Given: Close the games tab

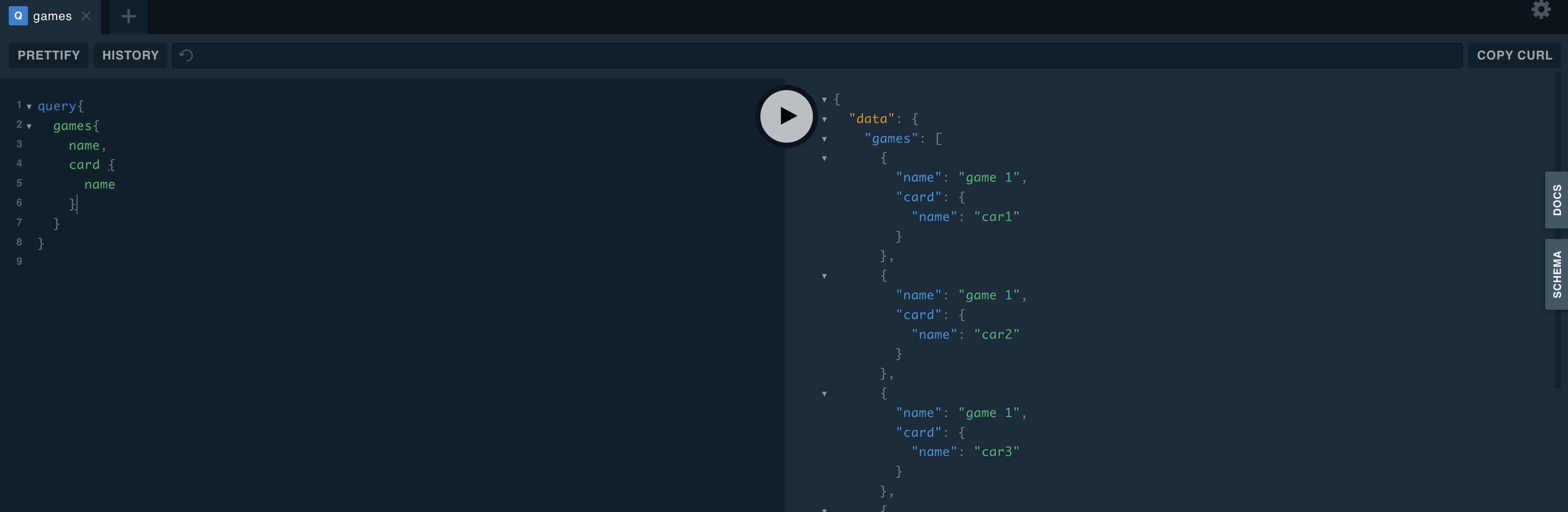Looking at the screenshot, I should click(x=87, y=17).
